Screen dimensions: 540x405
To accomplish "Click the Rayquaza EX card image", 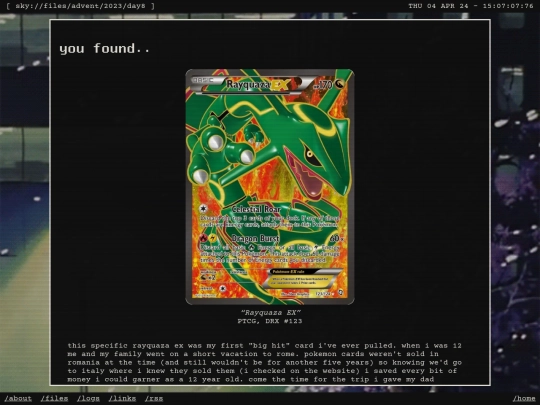I will coord(270,187).
